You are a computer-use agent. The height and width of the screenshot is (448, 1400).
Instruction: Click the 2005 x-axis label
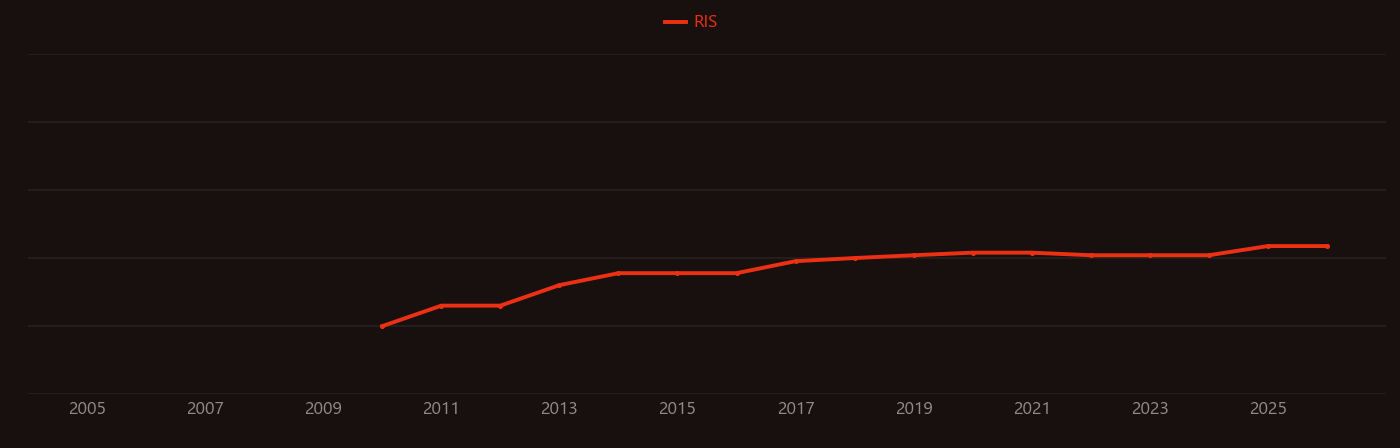(x=87, y=409)
